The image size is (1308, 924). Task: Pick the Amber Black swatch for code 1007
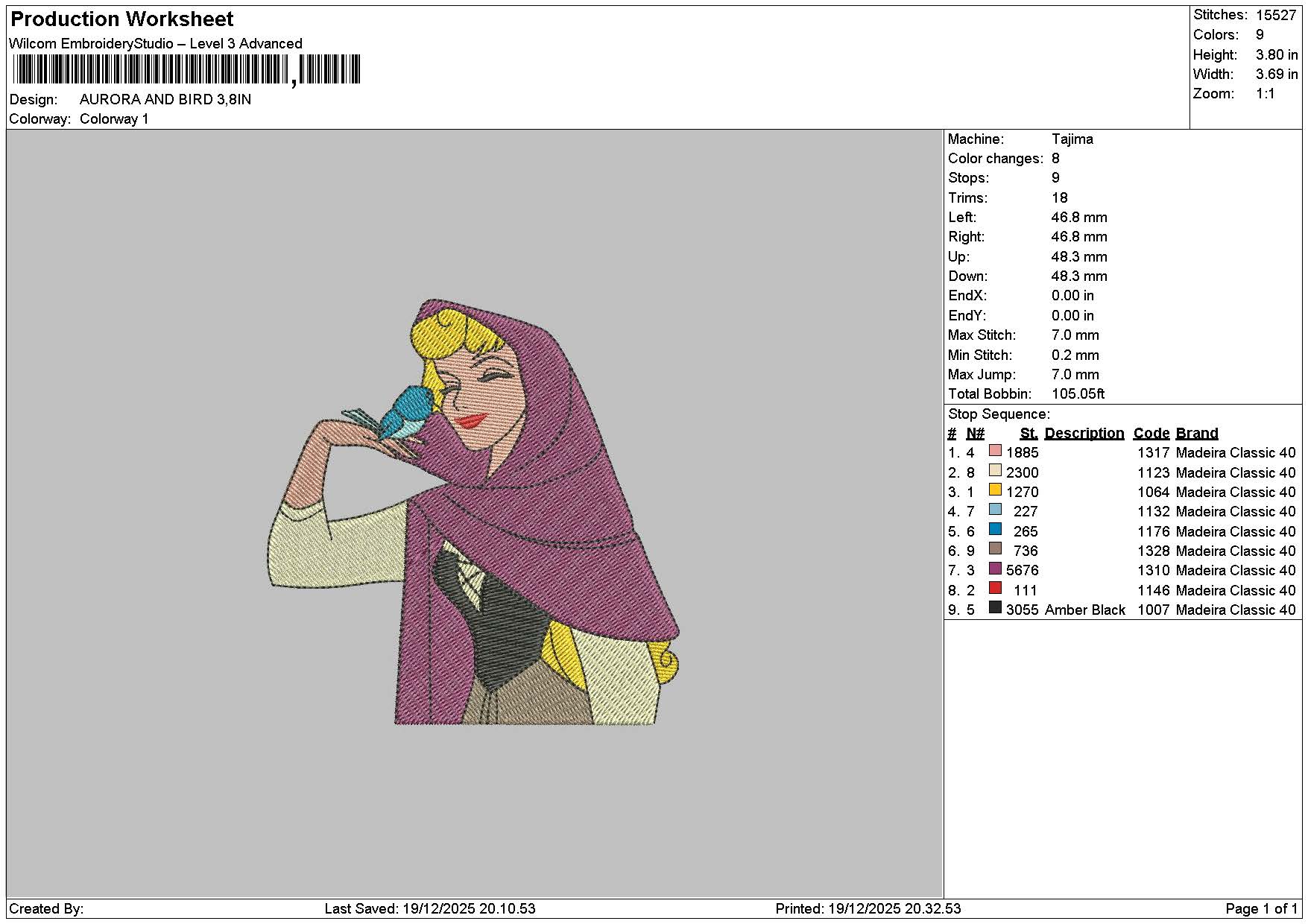point(995,607)
